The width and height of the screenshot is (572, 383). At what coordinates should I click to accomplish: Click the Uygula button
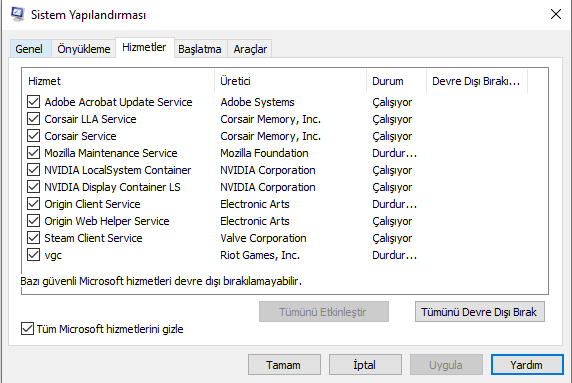pos(446,364)
